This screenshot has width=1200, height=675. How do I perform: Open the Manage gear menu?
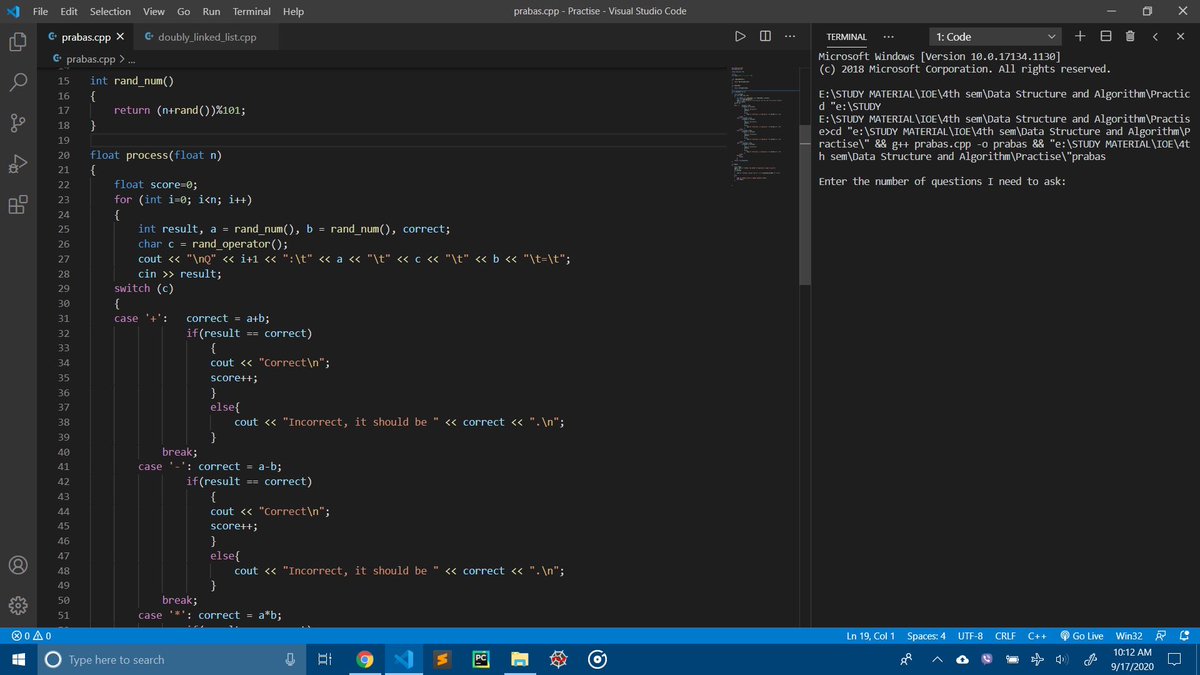pyautogui.click(x=17, y=606)
